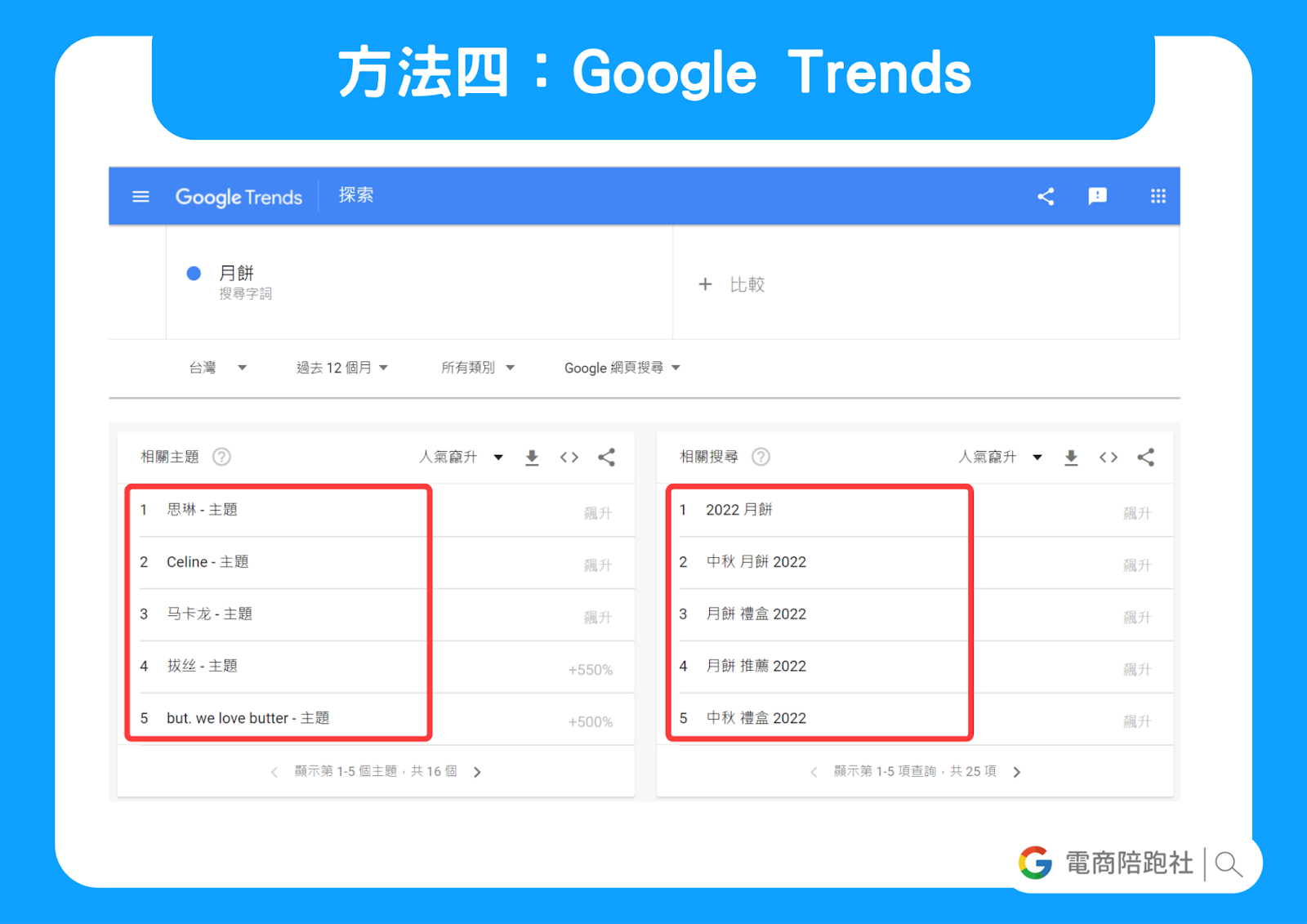Open 人氣竄升 dropdown in 相關搜尋 panel

click(x=1000, y=457)
